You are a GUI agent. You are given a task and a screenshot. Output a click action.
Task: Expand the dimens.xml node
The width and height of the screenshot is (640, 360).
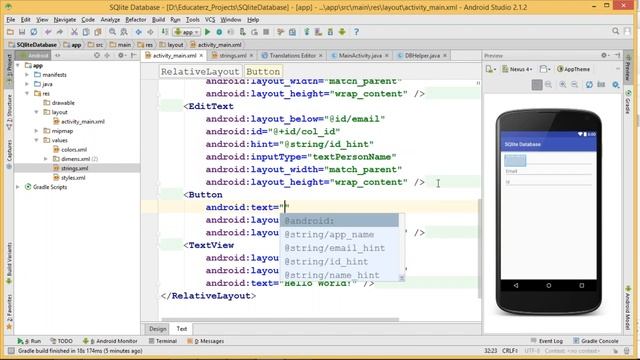coord(46,159)
